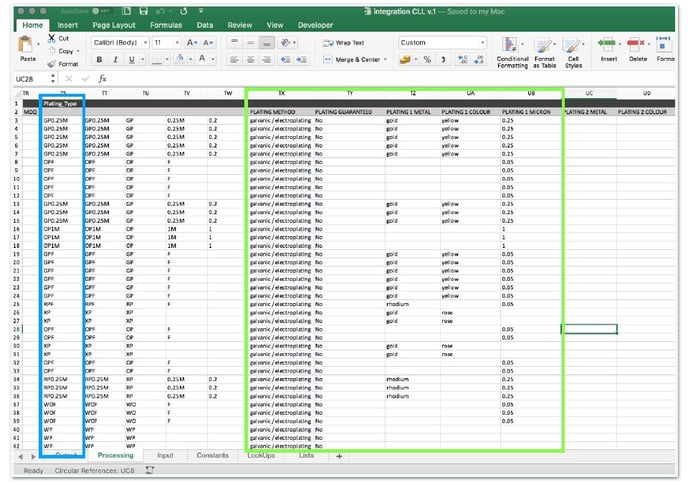Open the Page Layout tab
The image size is (688, 485).
(x=114, y=25)
